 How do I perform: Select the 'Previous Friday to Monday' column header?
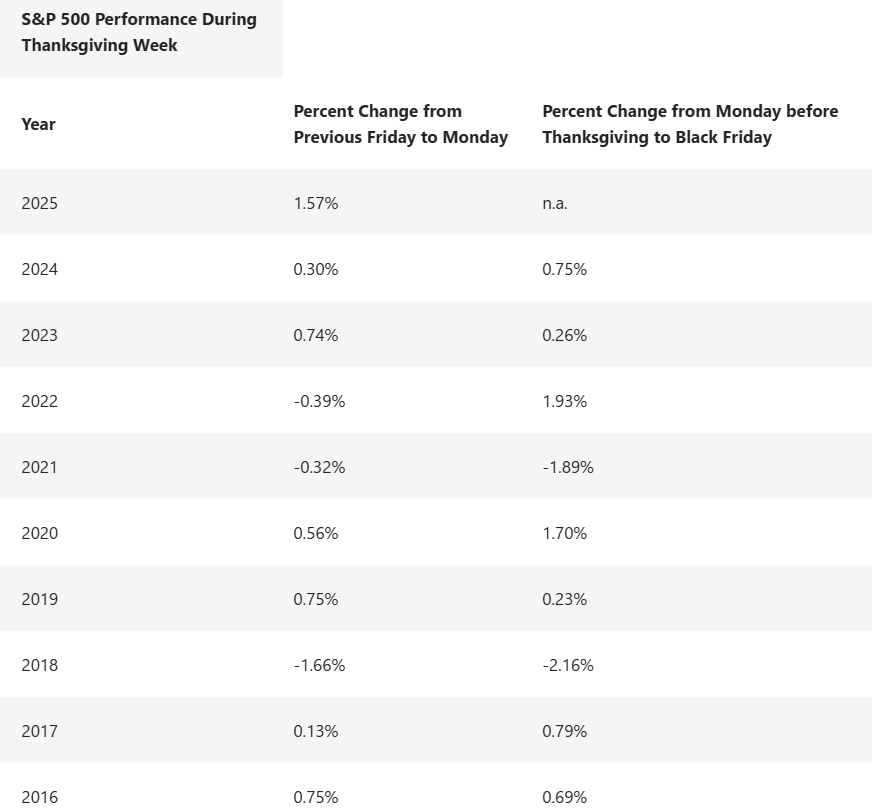point(400,124)
